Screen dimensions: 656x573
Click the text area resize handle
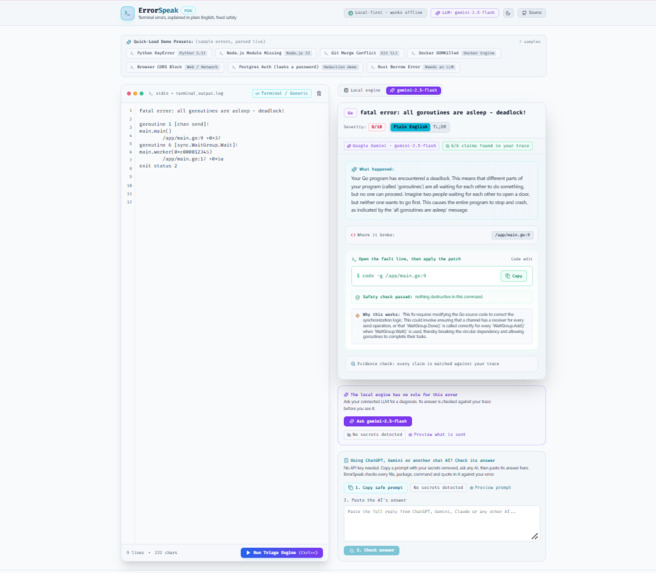pyautogui.click(x=535, y=536)
